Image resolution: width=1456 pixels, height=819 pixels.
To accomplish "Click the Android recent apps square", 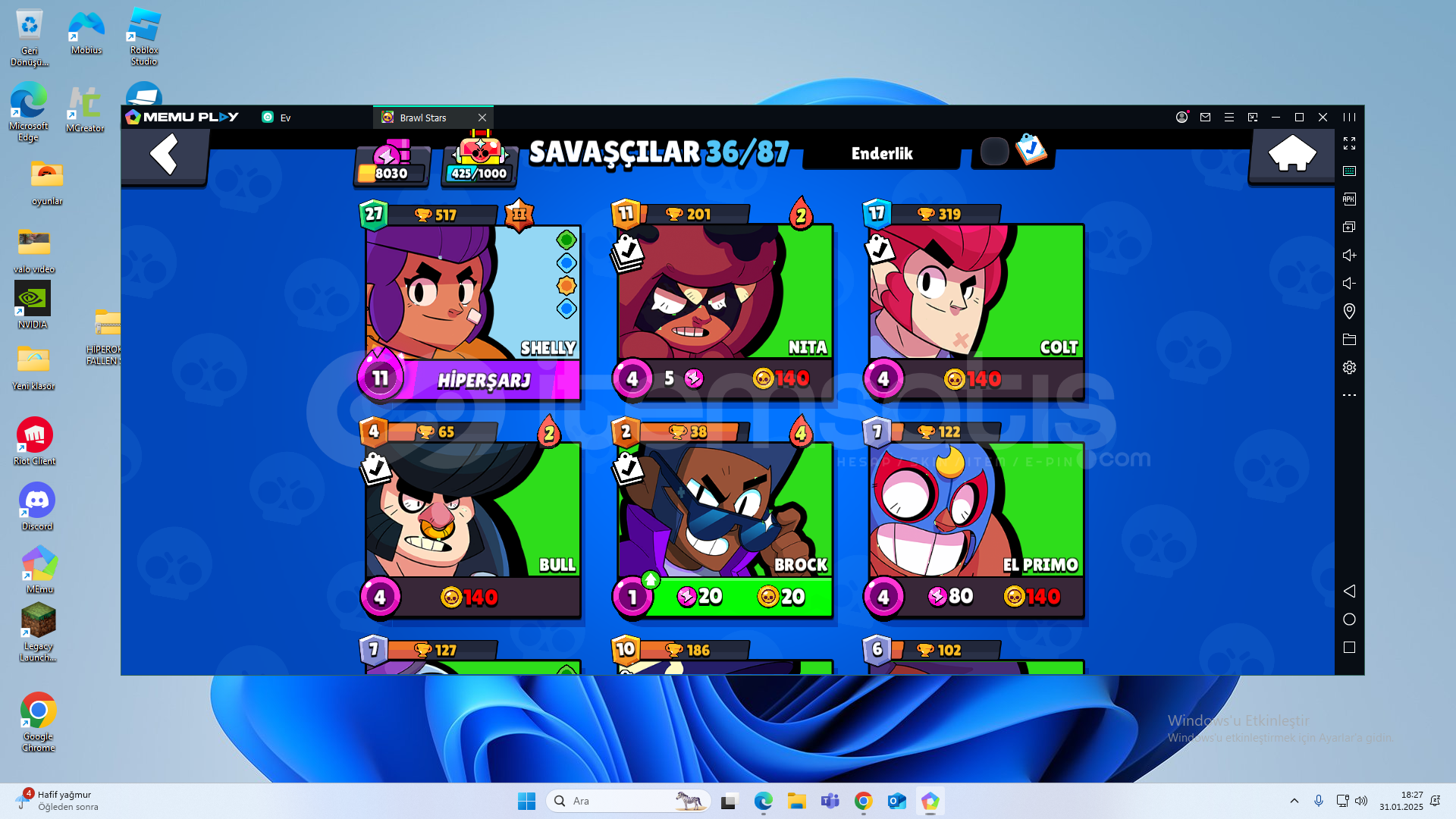I will point(1349,648).
